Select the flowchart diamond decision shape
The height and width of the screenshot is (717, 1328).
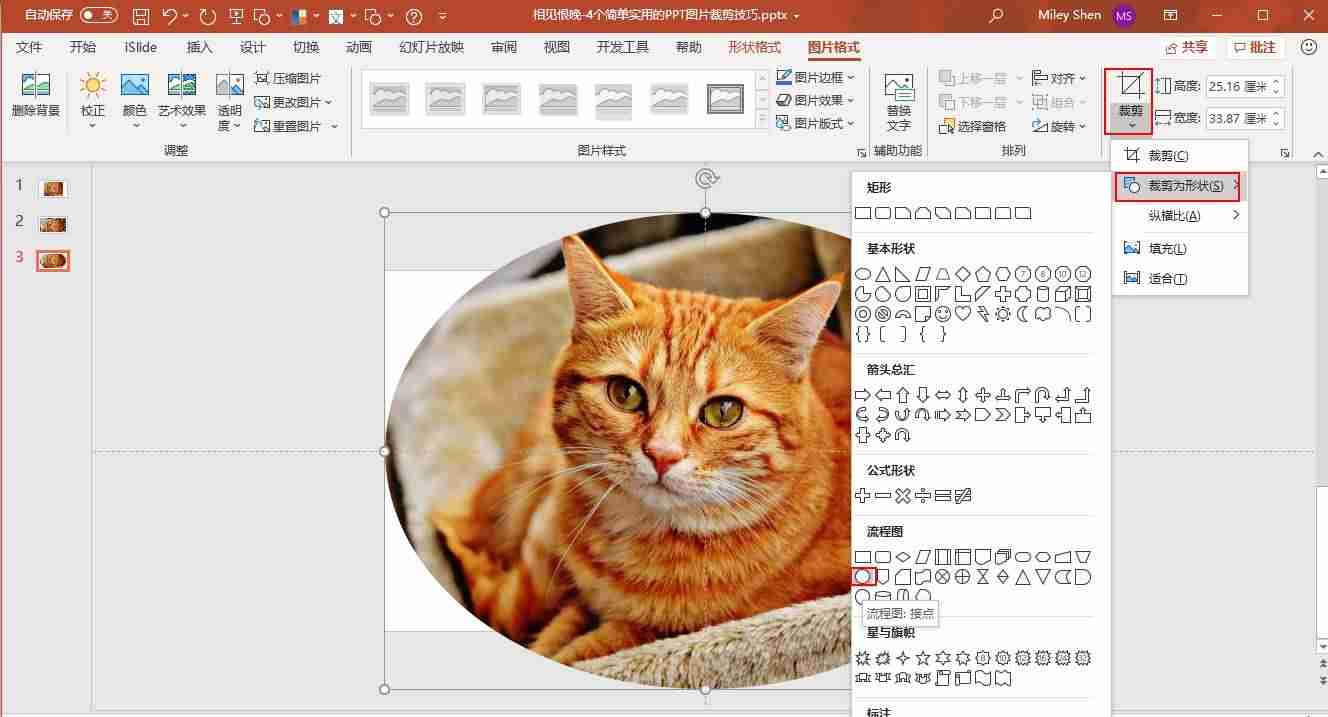[x=903, y=557]
